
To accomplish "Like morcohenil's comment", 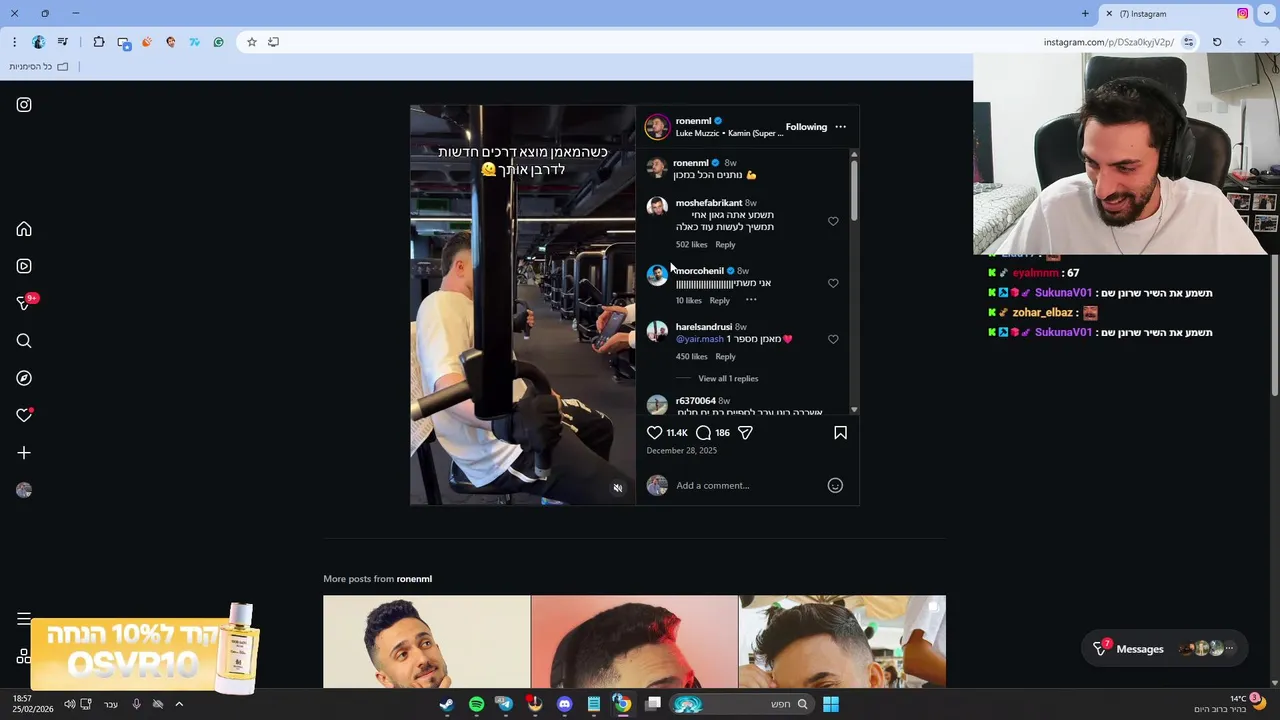I will coord(833,283).
